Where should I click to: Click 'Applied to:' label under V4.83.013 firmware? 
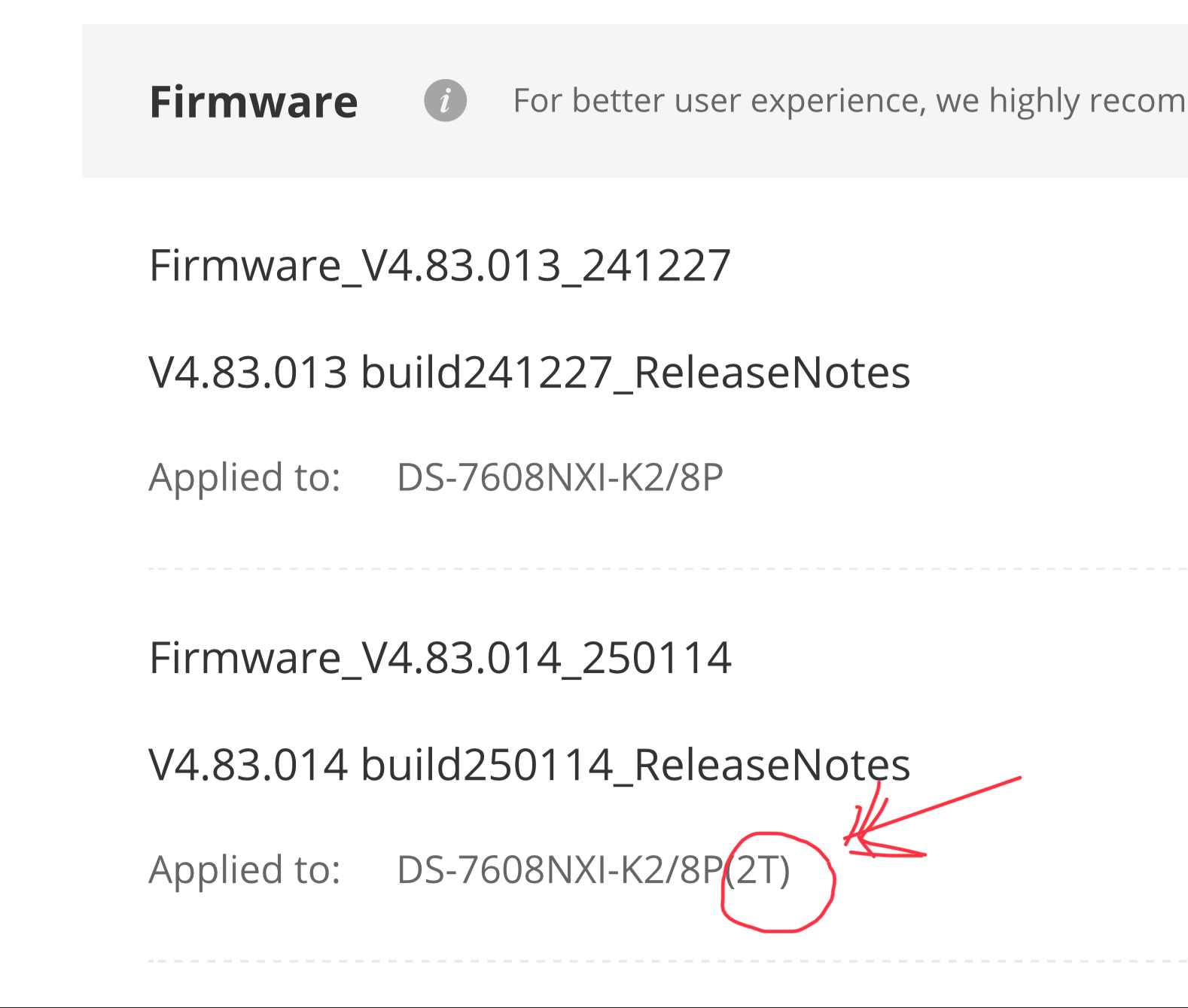(245, 477)
